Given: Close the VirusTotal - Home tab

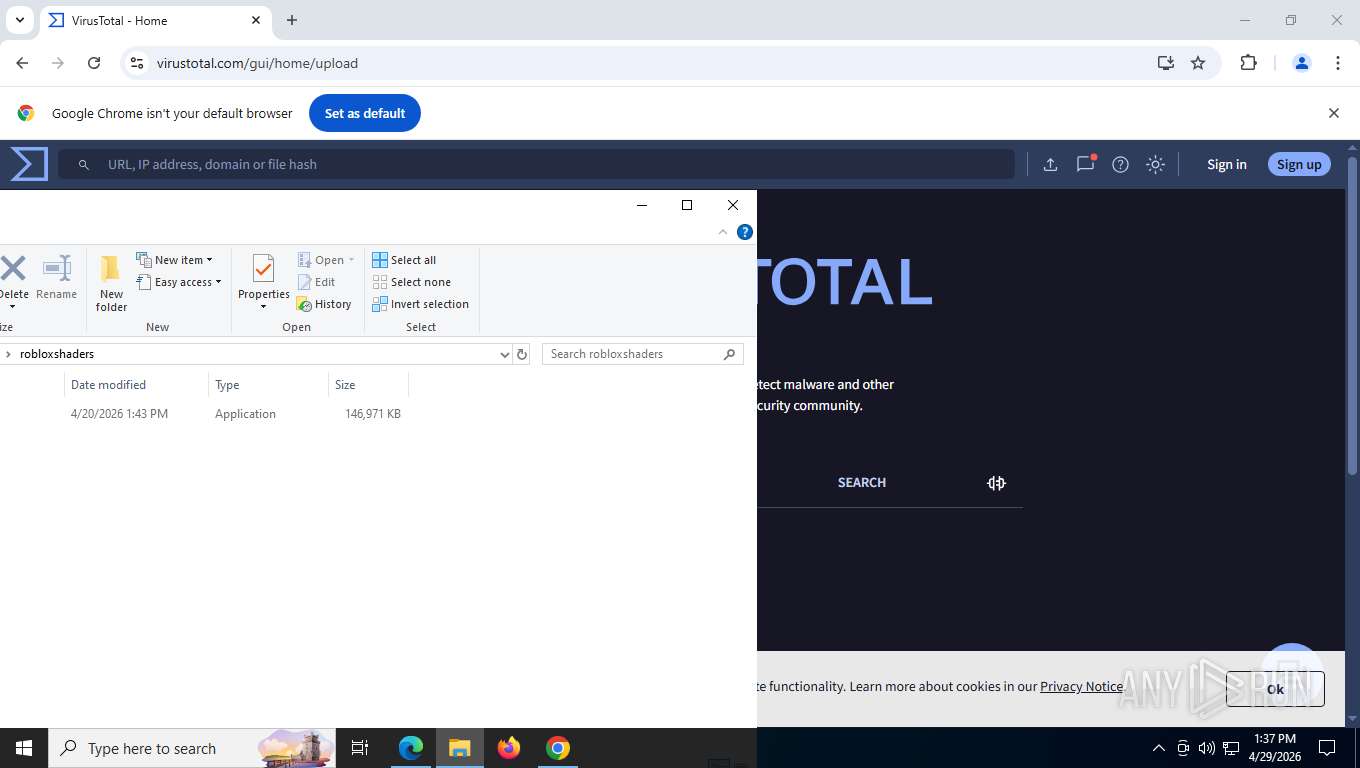Looking at the screenshot, I should click(256, 20).
